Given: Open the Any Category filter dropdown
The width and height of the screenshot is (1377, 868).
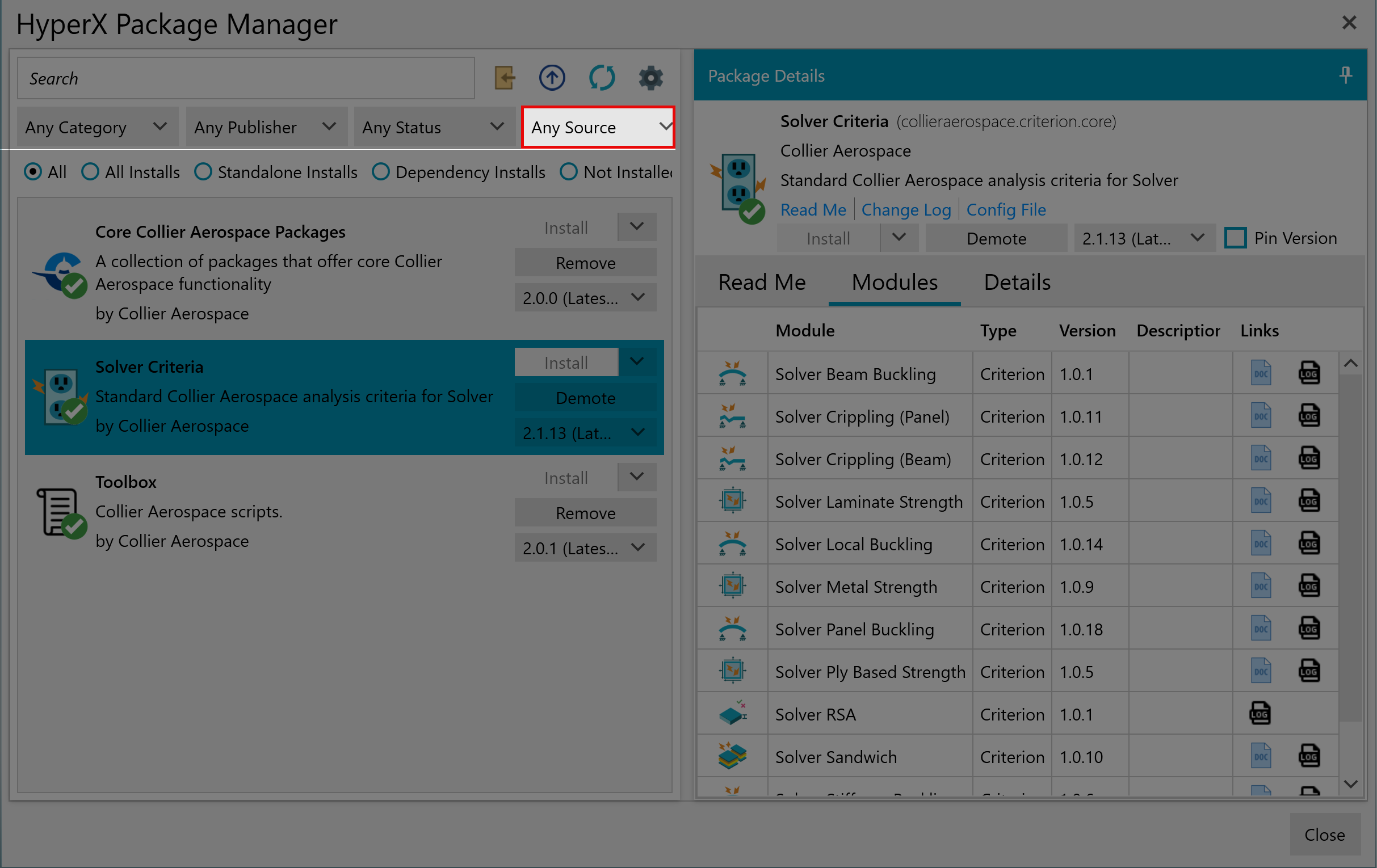Looking at the screenshot, I should 98,127.
